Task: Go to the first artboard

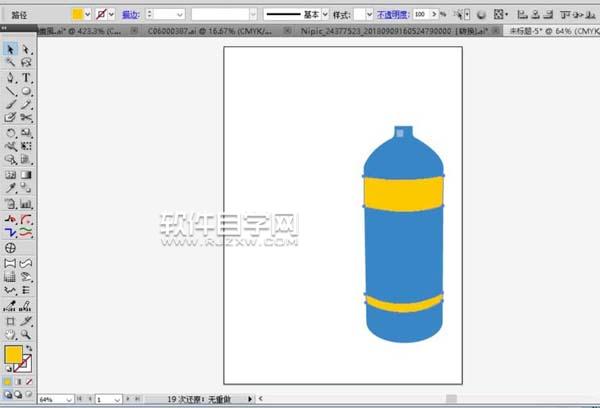Action: point(79,399)
